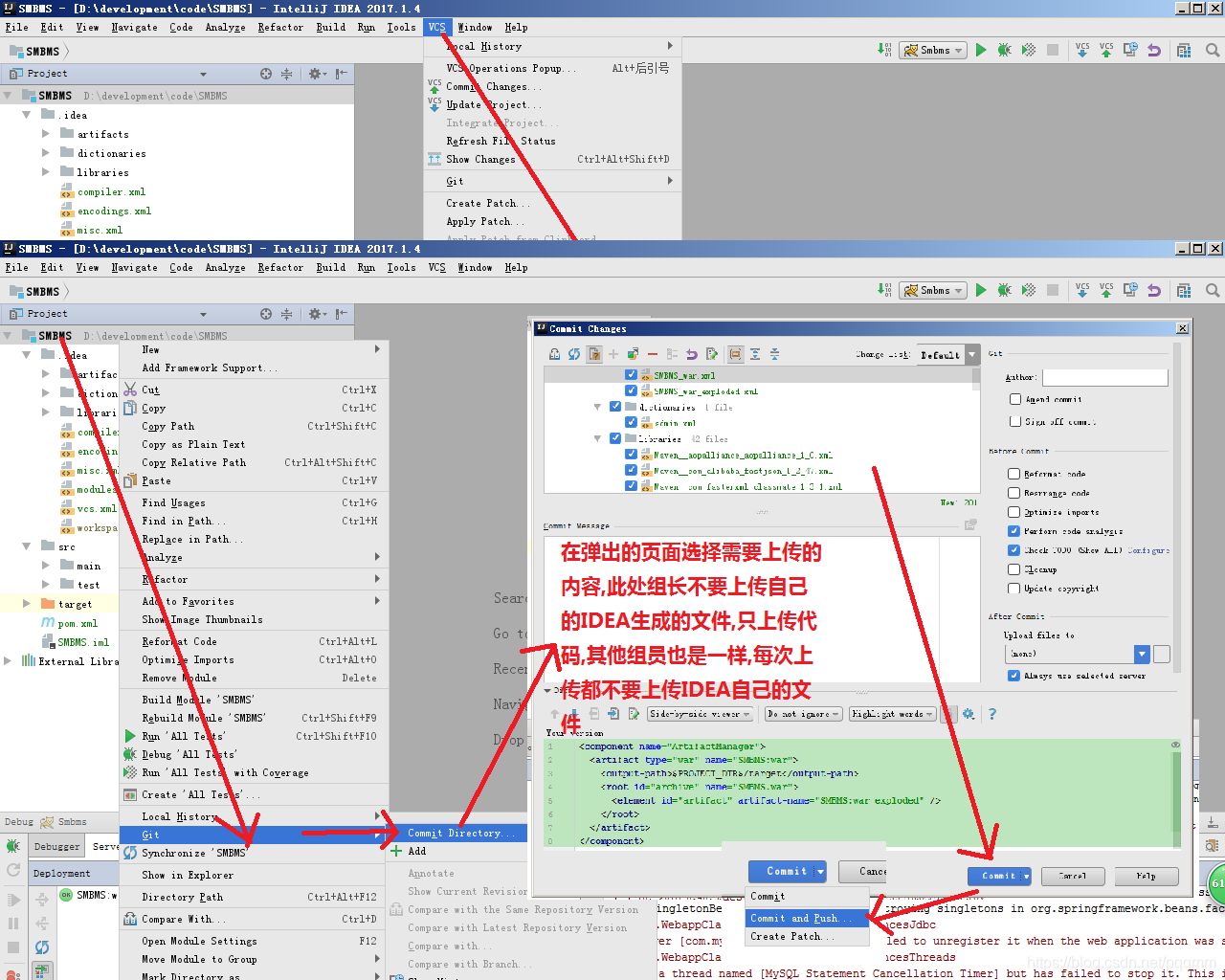Screen dimensions: 1225x980
Task: Click VCS Update Project icon in upper window
Action: 1082,50
